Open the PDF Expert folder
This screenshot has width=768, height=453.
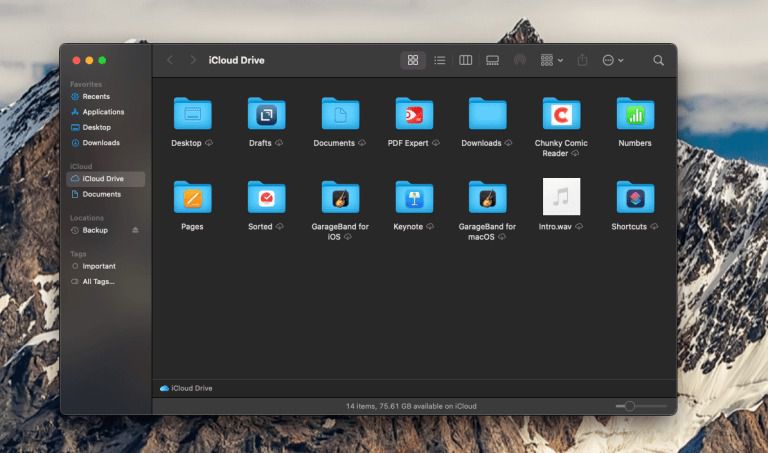pos(414,115)
